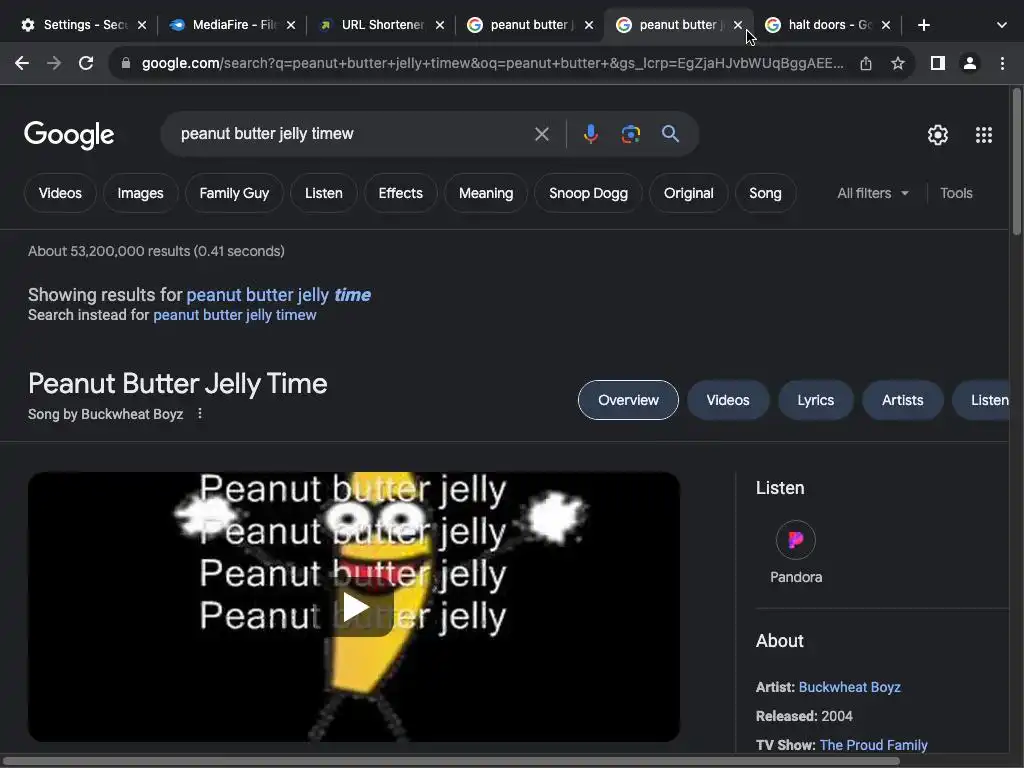This screenshot has height=768, width=1024.
Task: Open the Artists tab
Action: (903, 400)
